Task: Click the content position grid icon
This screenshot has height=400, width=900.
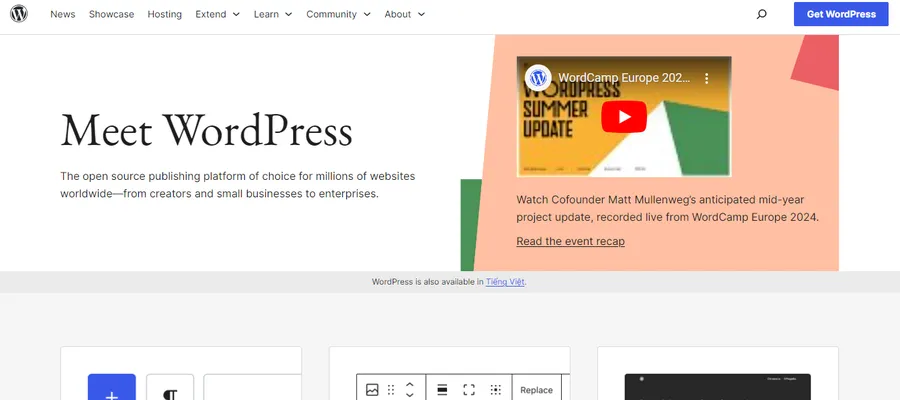Action: click(x=496, y=390)
